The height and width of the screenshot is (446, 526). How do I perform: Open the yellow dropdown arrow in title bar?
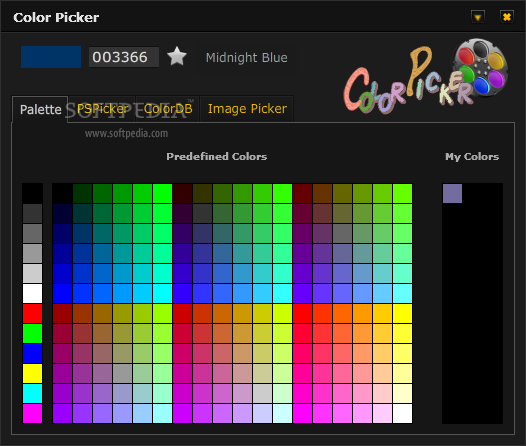[x=478, y=17]
